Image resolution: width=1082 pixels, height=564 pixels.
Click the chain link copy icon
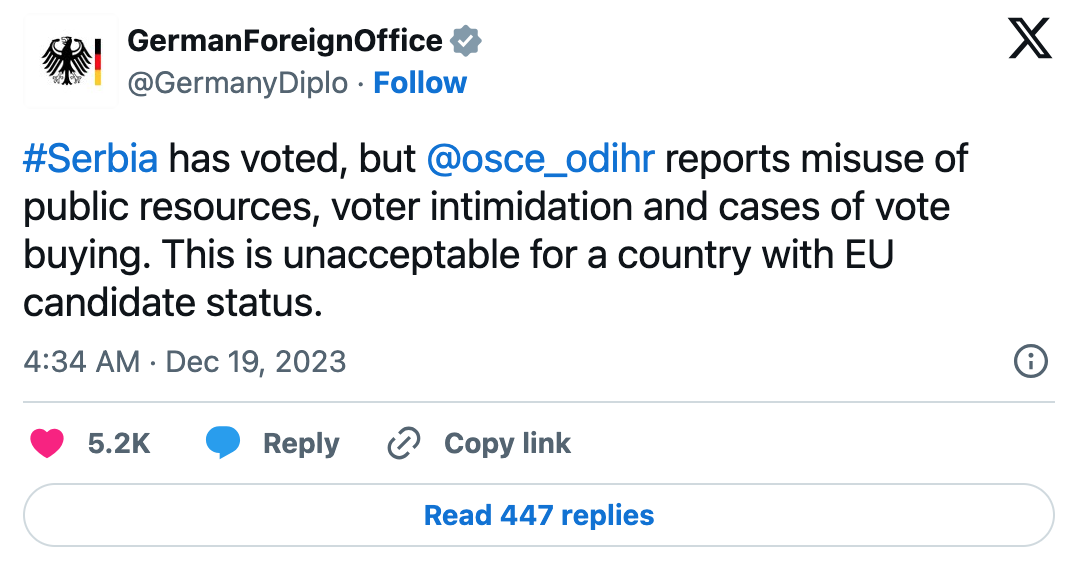(x=403, y=443)
